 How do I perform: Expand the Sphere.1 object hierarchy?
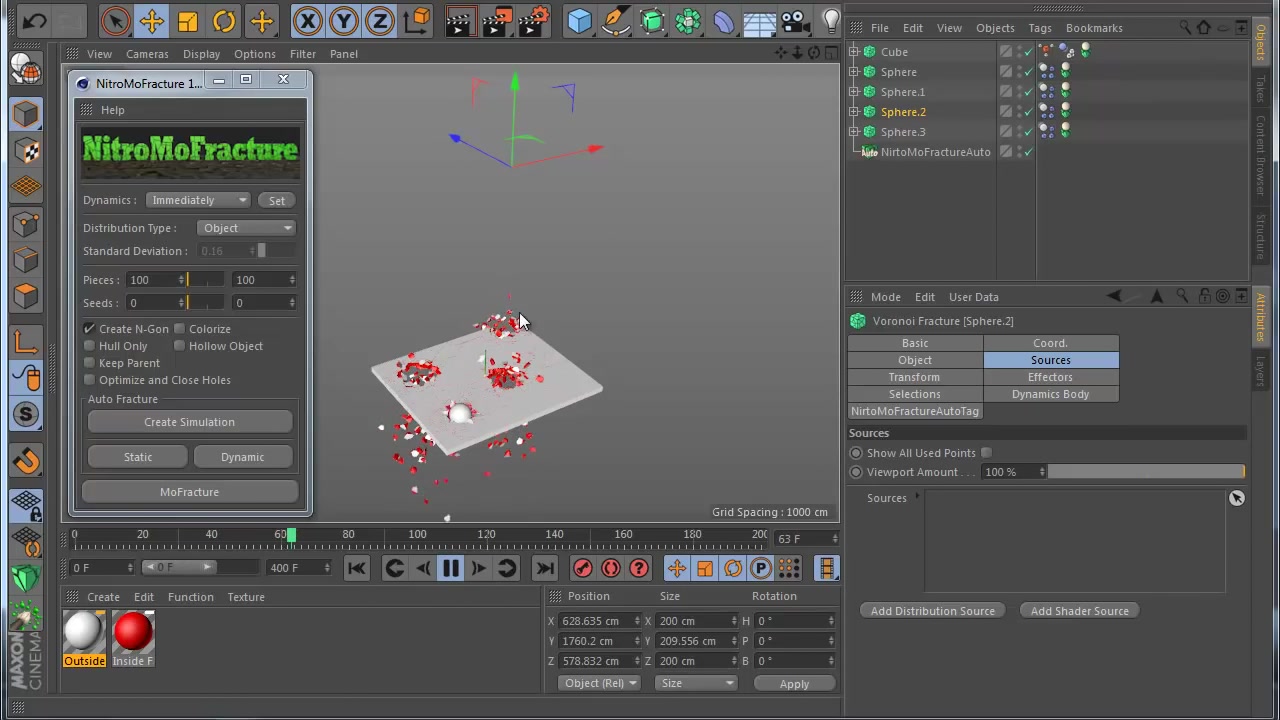pos(854,92)
